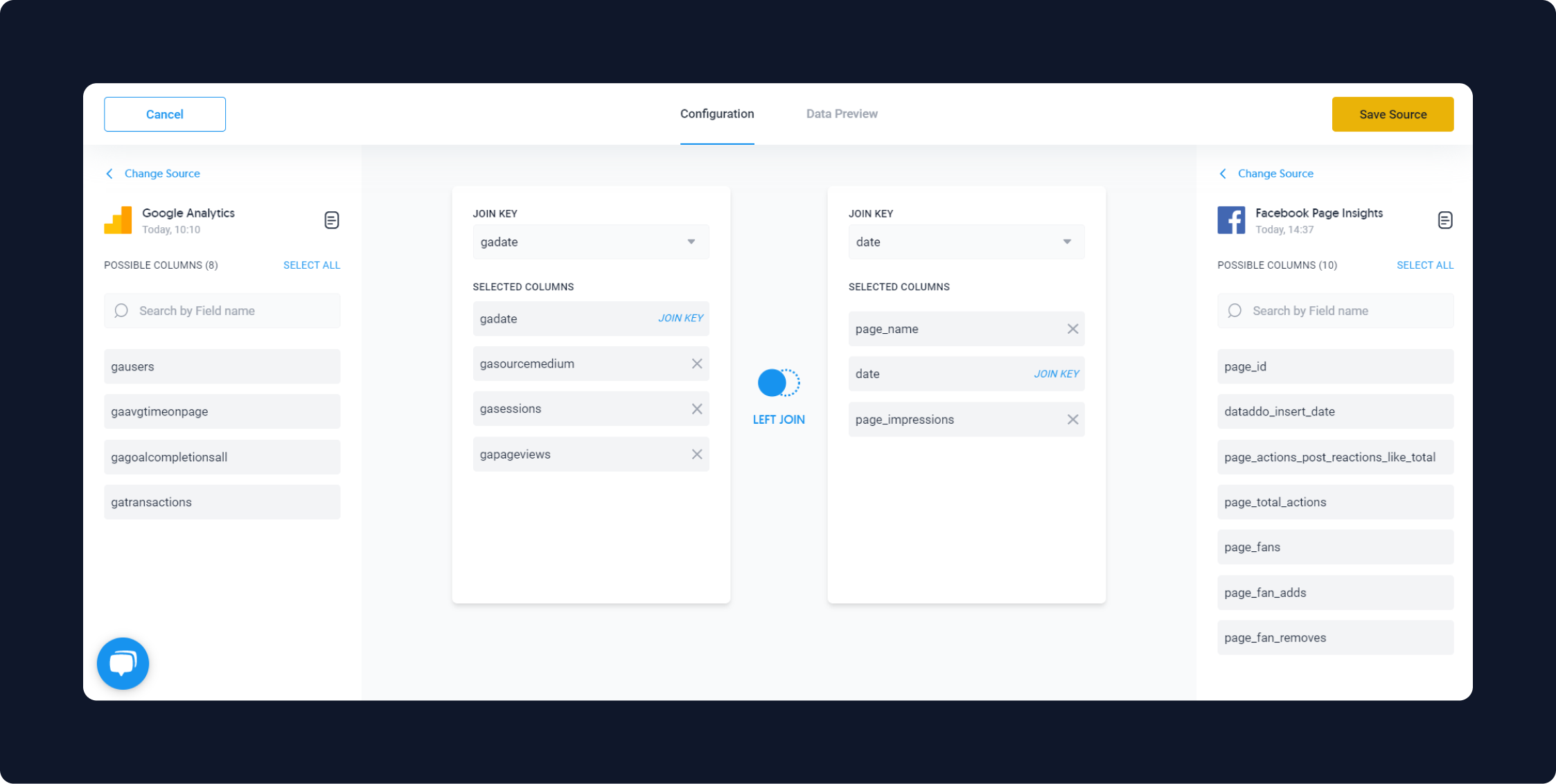Switch to the Data Preview tab
The height and width of the screenshot is (784, 1556).
[841, 113]
